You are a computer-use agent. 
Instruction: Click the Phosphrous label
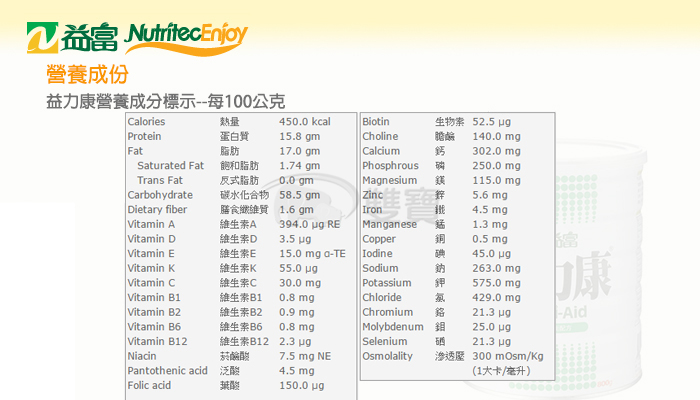390,166
